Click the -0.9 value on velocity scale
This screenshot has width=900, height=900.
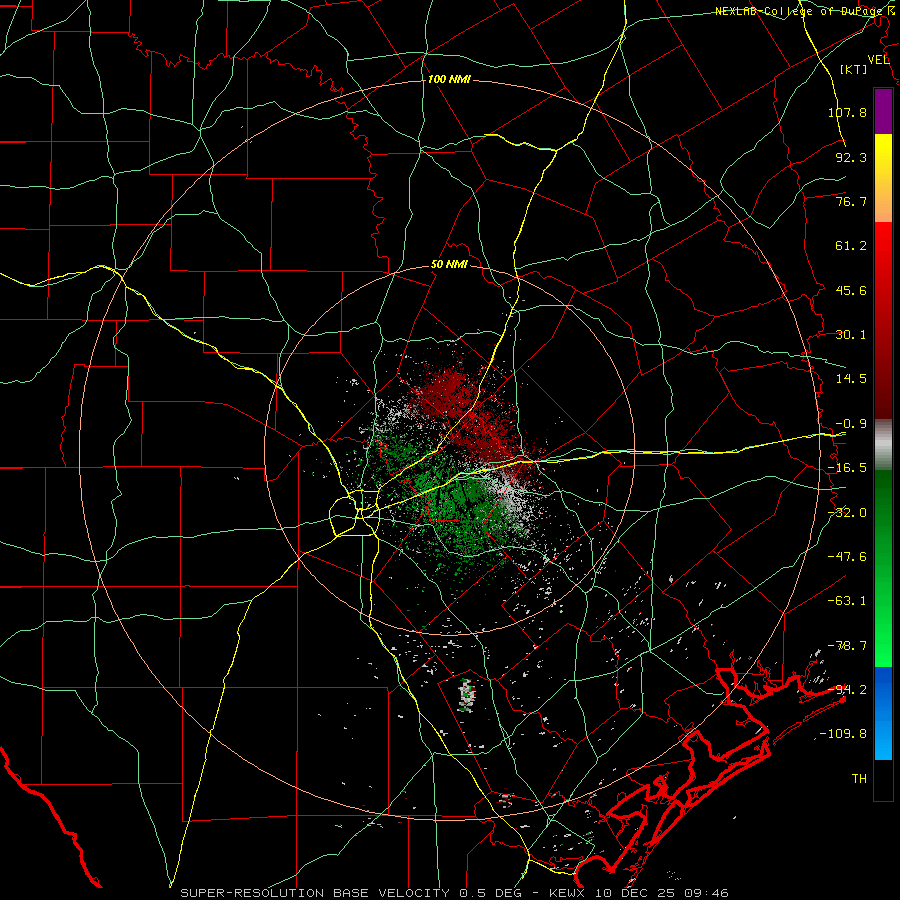coord(851,424)
